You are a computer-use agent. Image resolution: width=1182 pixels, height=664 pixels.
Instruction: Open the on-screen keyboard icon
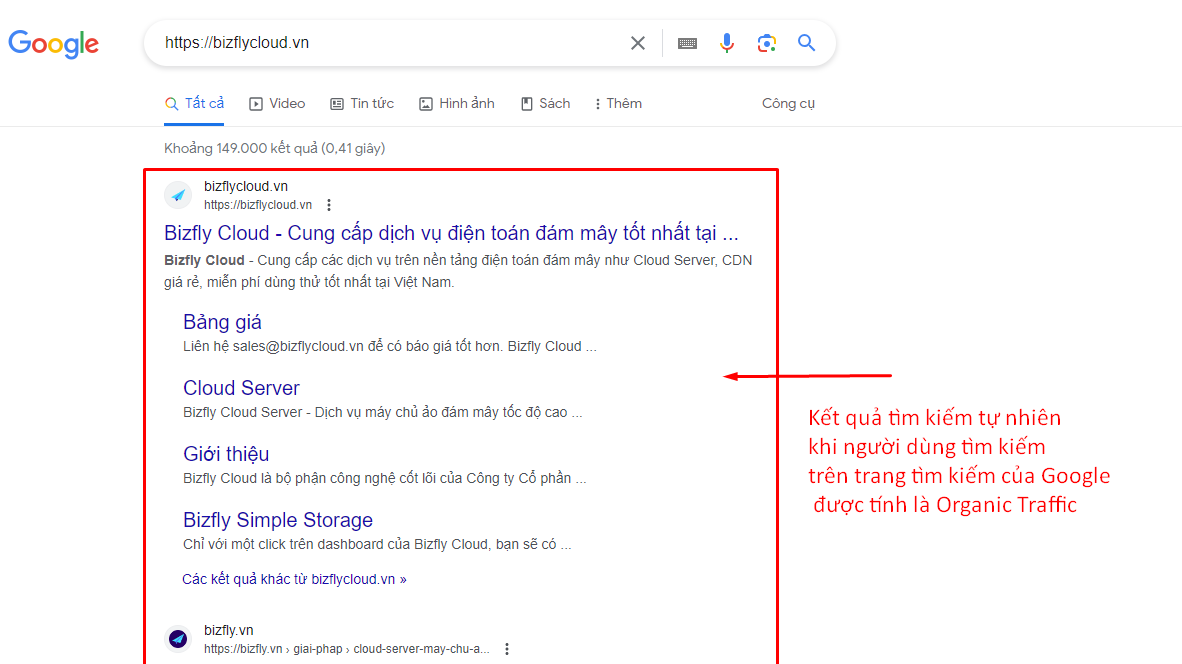(x=687, y=43)
